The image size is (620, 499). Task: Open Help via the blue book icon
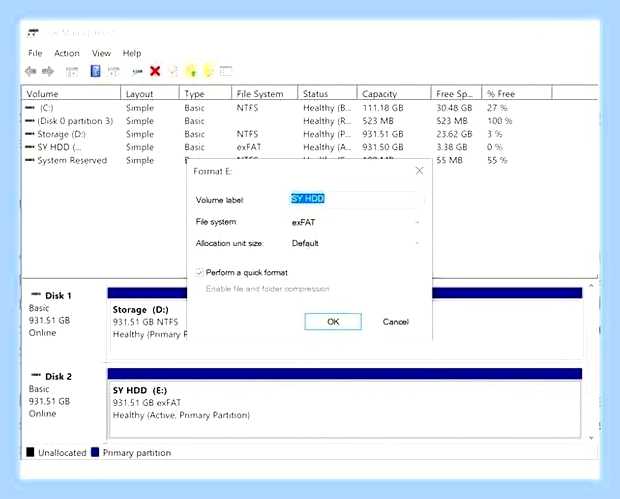point(95,72)
